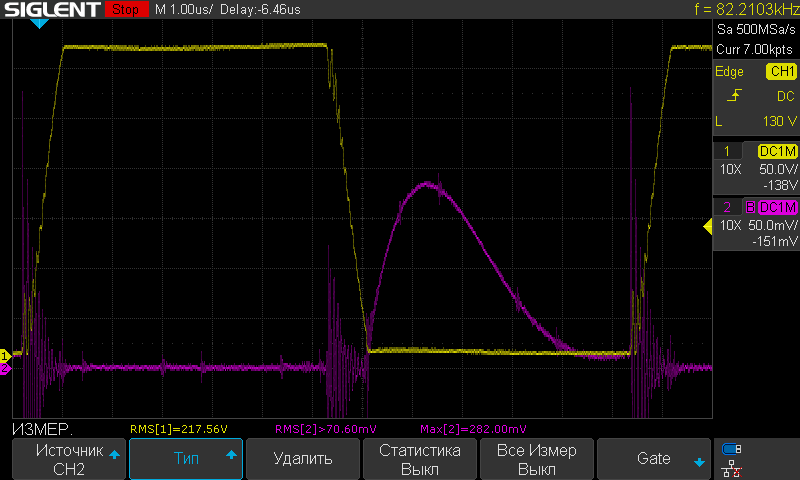The width and height of the screenshot is (800, 480).
Task: Open the Gate submenu
Action: (x=654, y=459)
